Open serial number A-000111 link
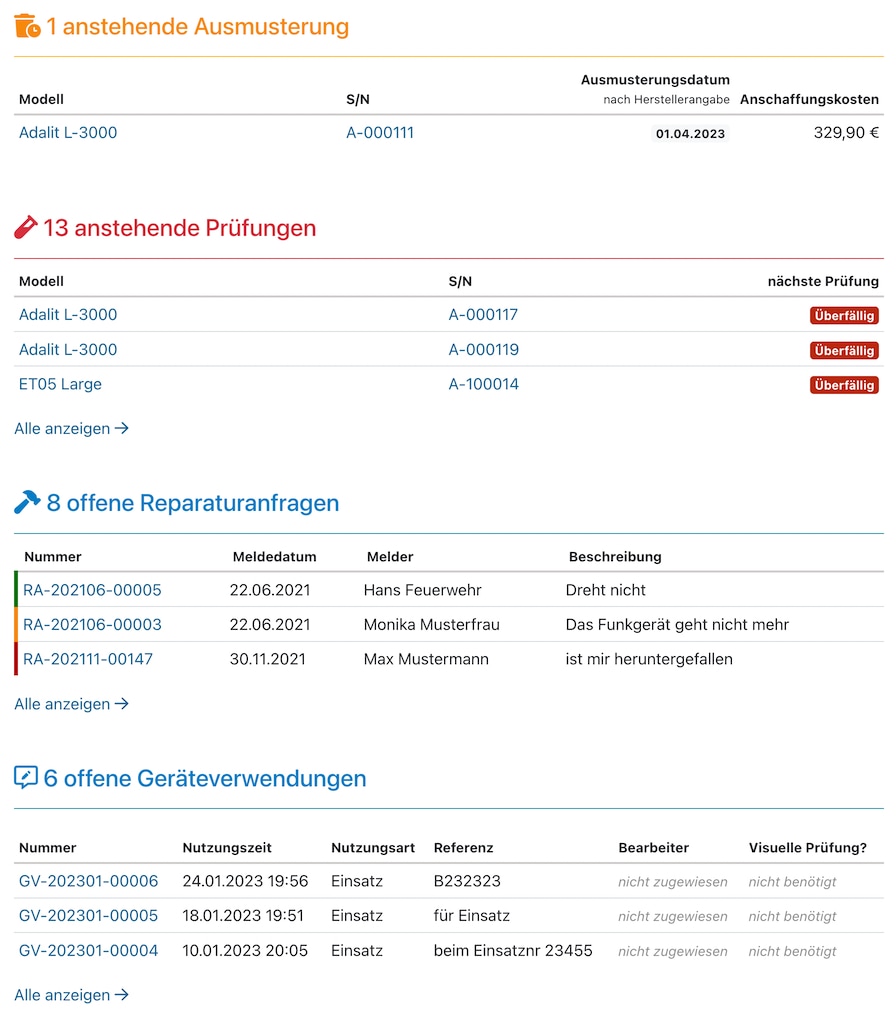 pyautogui.click(x=380, y=133)
